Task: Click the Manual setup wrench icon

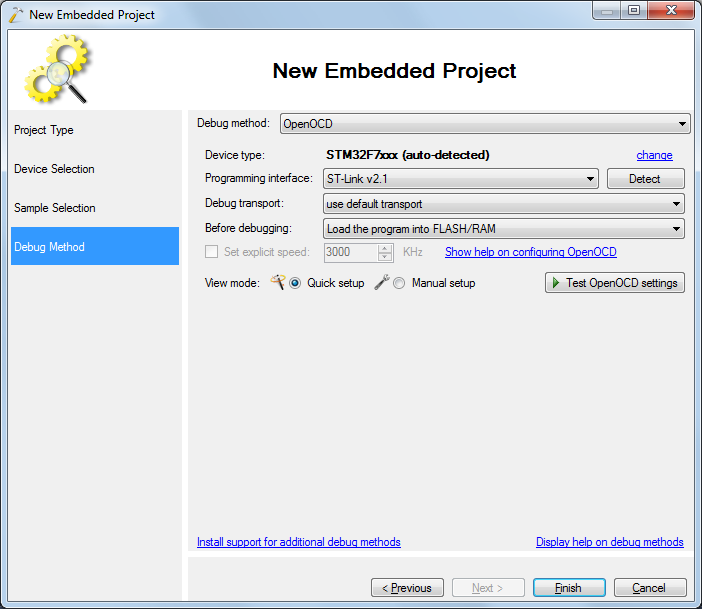Action: click(x=382, y=282)
